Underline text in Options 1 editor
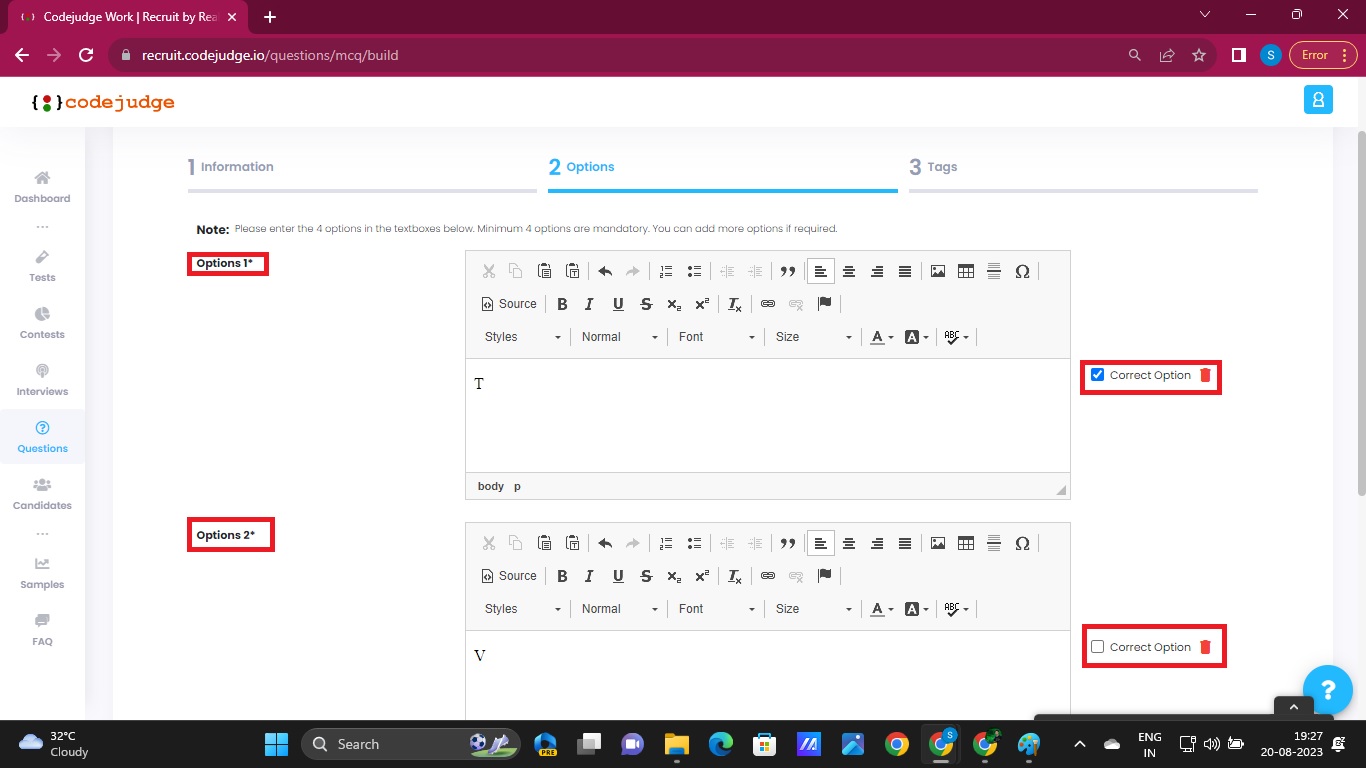 point(618,304)
